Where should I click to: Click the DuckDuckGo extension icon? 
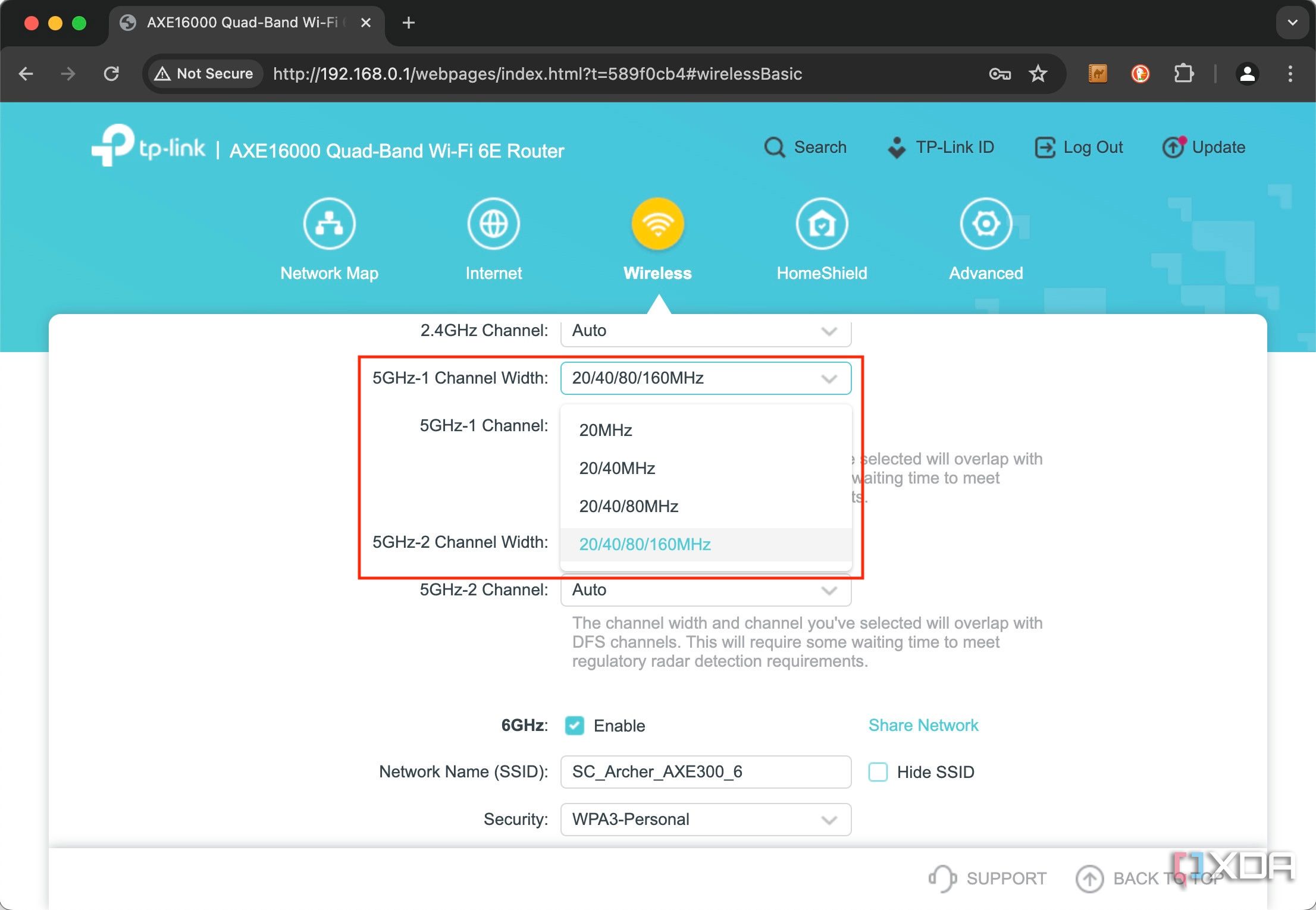coord(1140,74)
